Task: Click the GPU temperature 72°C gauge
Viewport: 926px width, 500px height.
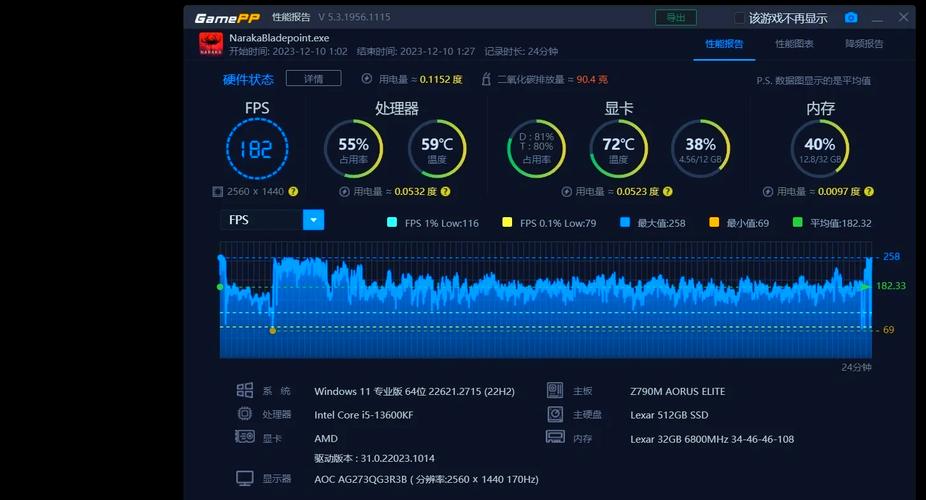Action: (618, 149)
